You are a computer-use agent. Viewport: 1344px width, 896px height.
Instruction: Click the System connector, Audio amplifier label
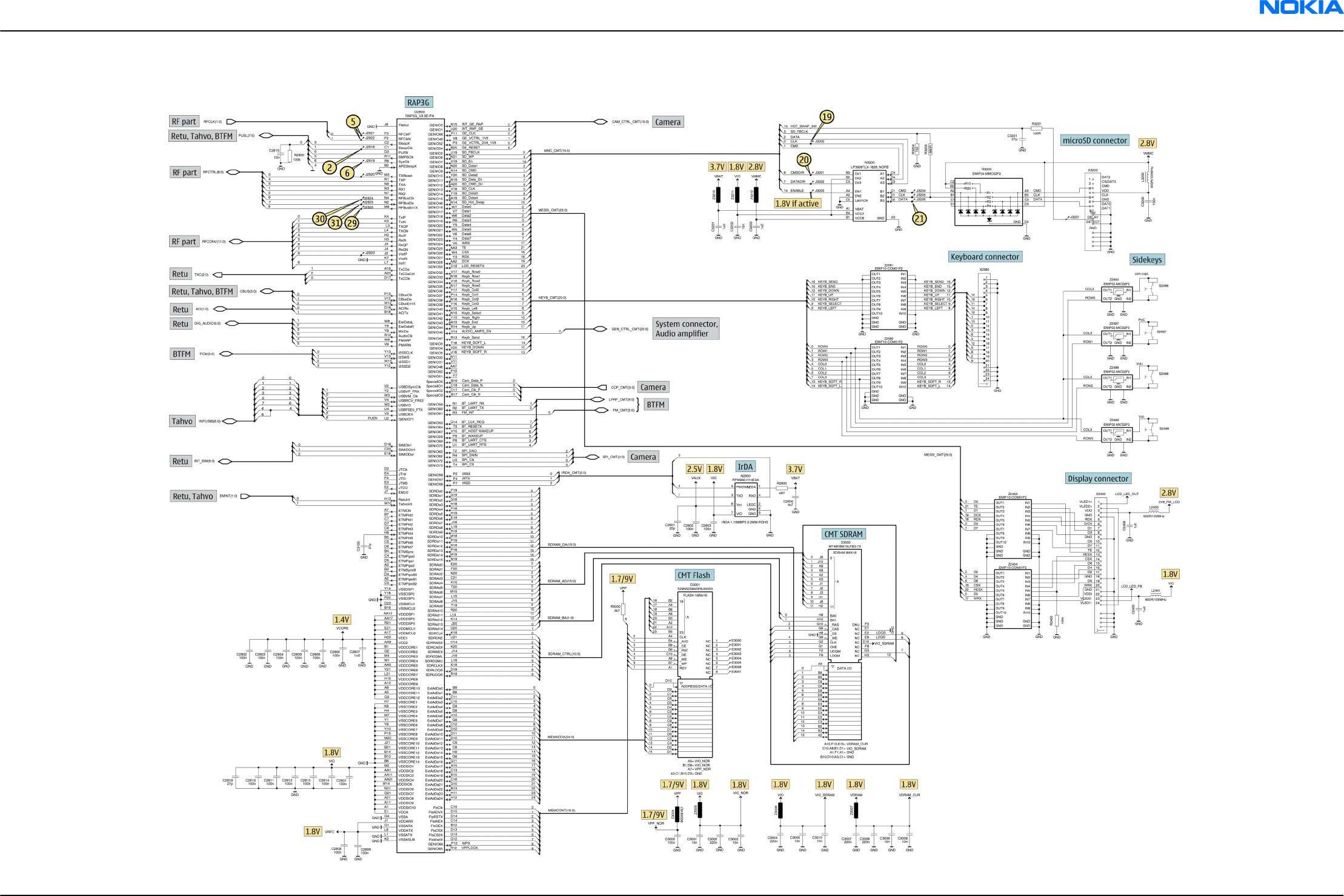click(x=686, y=328)
